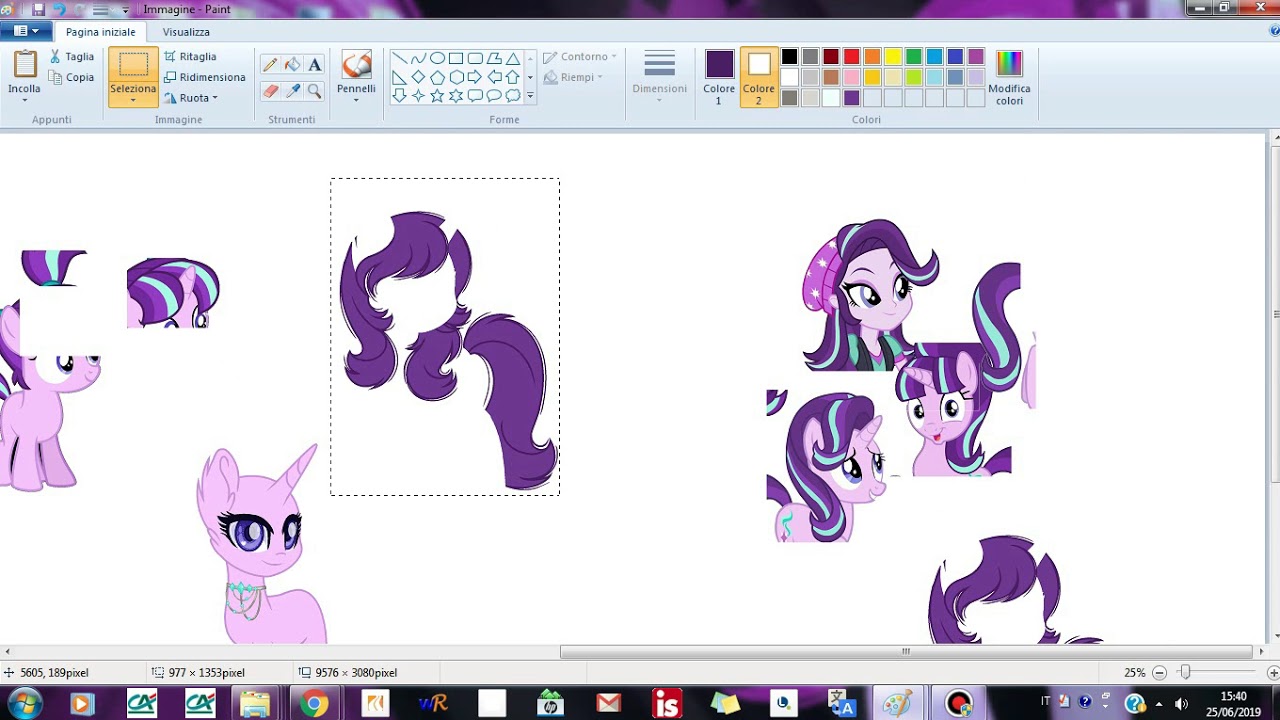This screenshot has width=1280, height=720.
Task: Open Google Chrome from the taskbar
Action: click(x=313, y=704)
